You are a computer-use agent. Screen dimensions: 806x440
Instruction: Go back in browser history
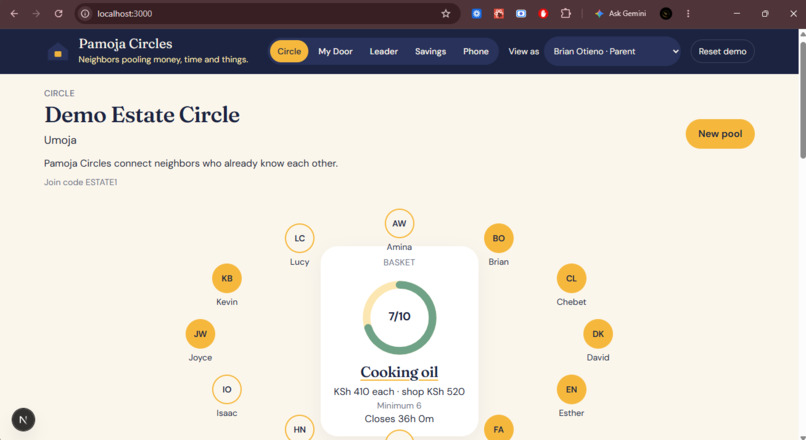click(14, 14)
